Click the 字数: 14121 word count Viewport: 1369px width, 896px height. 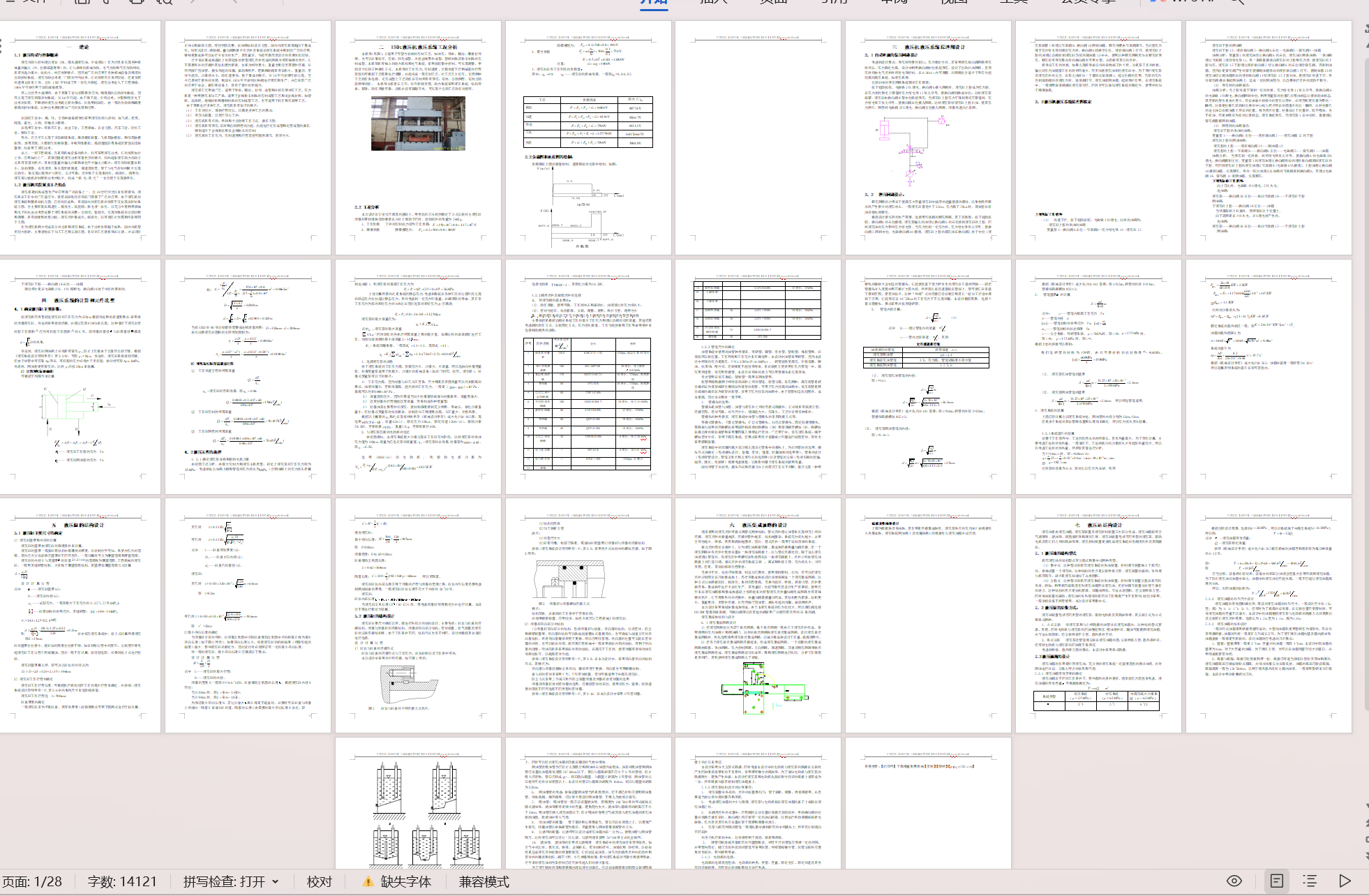click(122, 881)
